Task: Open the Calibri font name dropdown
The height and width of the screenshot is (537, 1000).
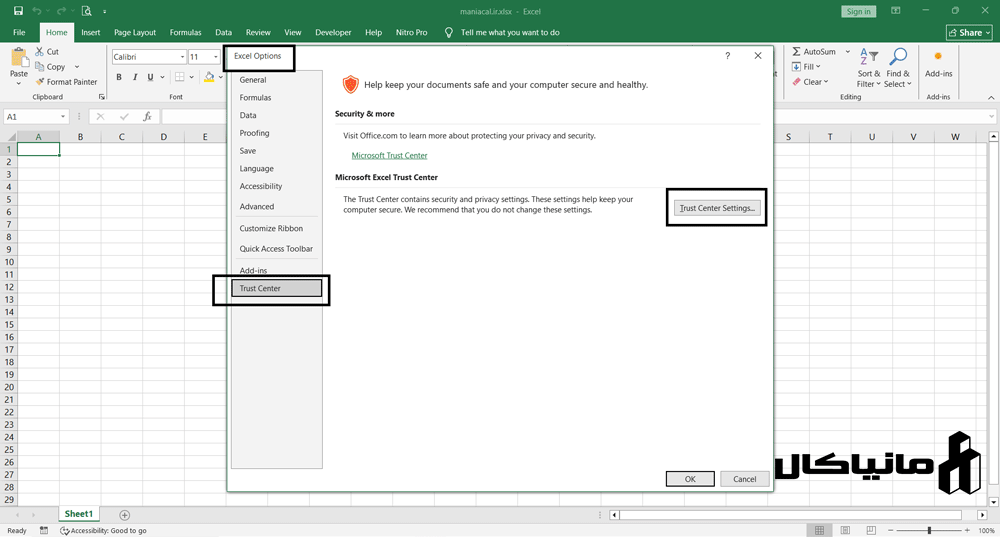Action: click(182, 57)
